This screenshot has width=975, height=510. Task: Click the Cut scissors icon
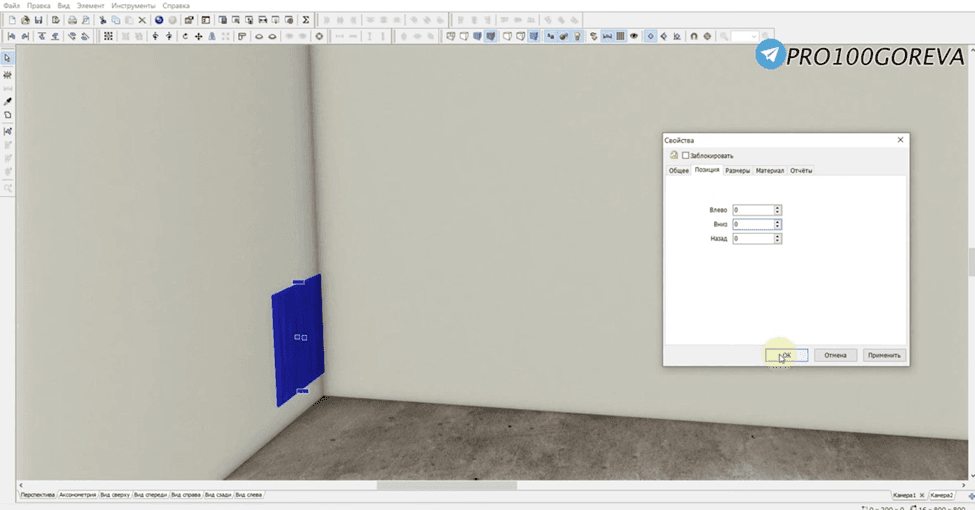click(103, 20)
